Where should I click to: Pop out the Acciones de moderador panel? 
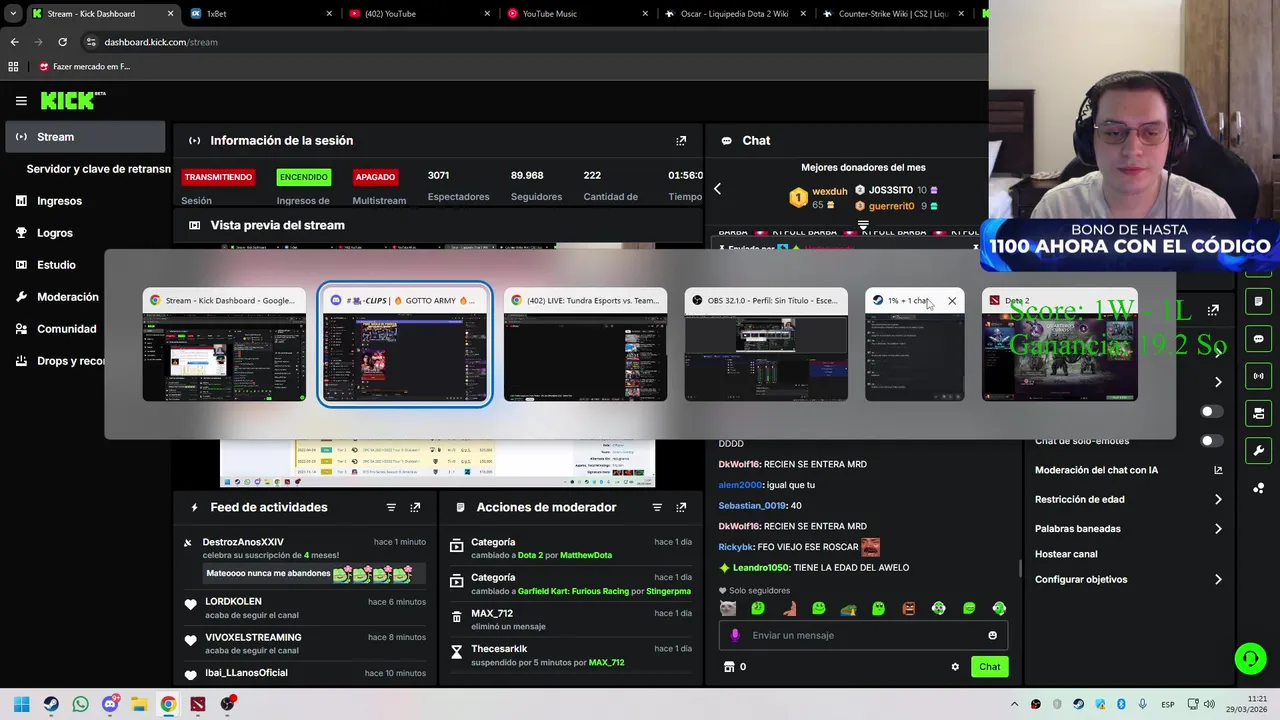tap(681, 508)
